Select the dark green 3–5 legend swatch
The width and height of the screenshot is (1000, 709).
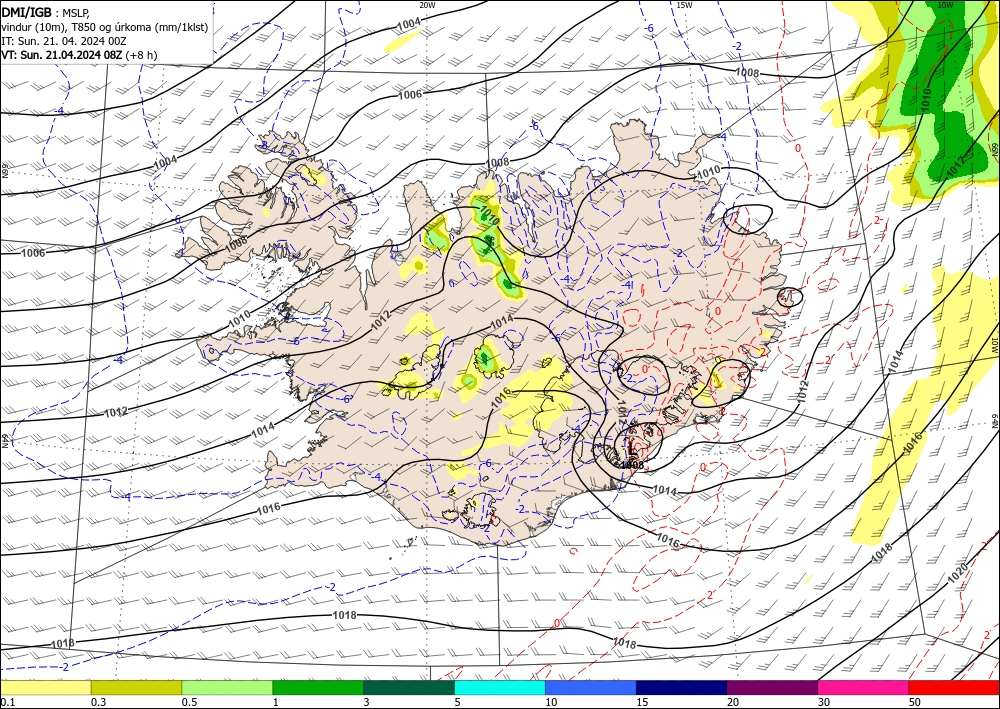click(x=409, y=687)
